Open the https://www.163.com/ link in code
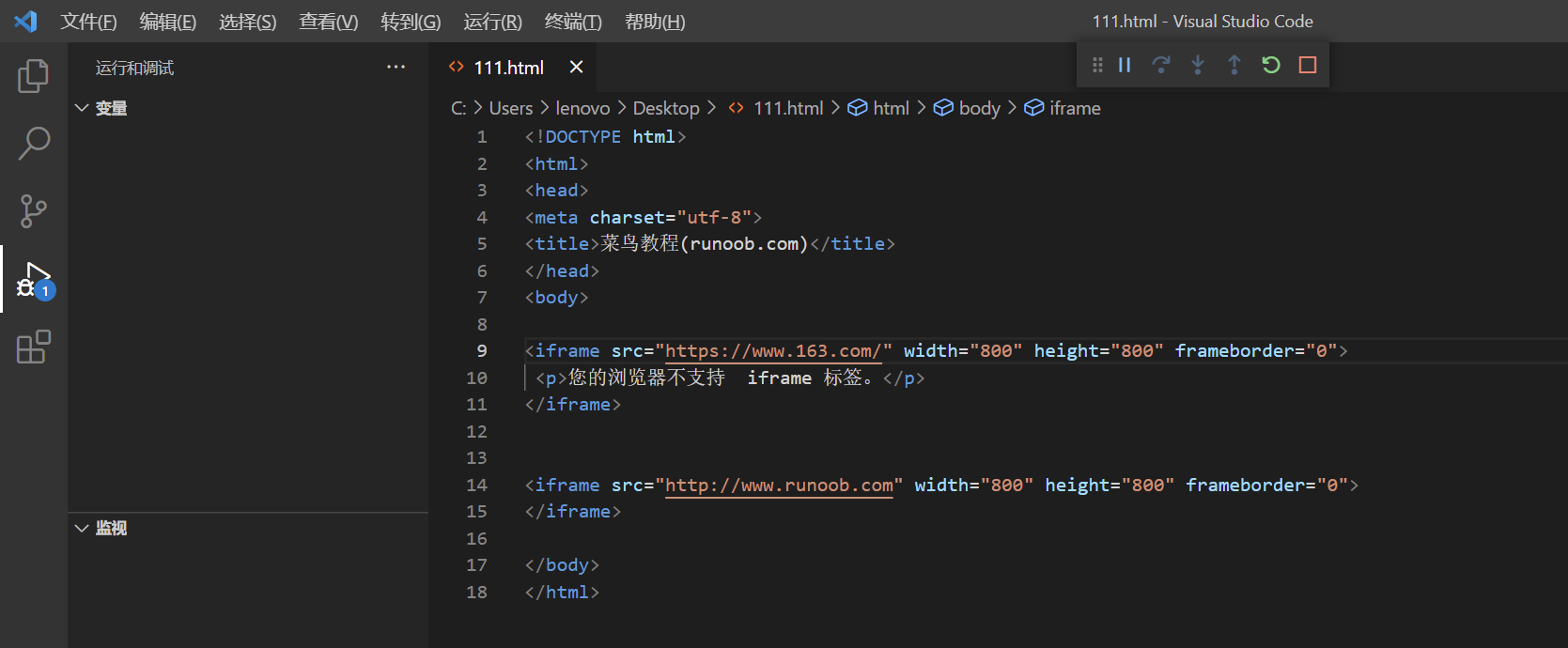The image size is (1568, 648). click(x=772, y=351)
